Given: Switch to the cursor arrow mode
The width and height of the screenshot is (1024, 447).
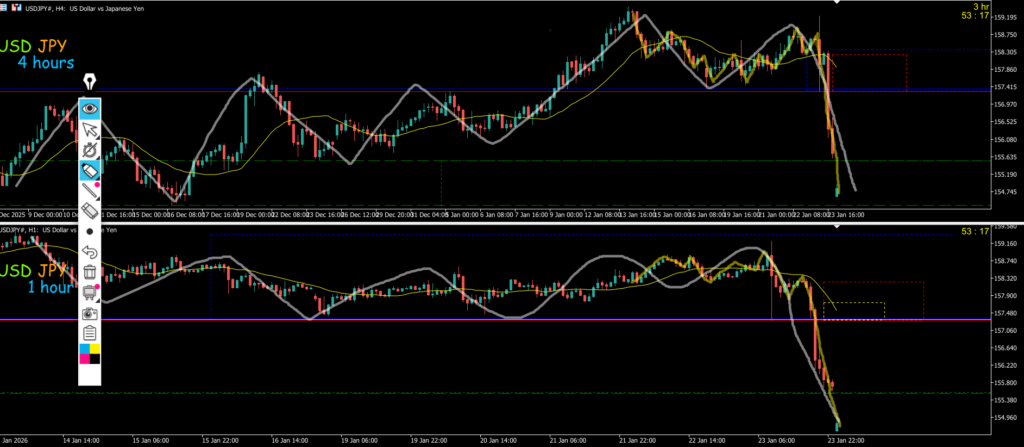Looking at the screenshot, I should [90, 128].
